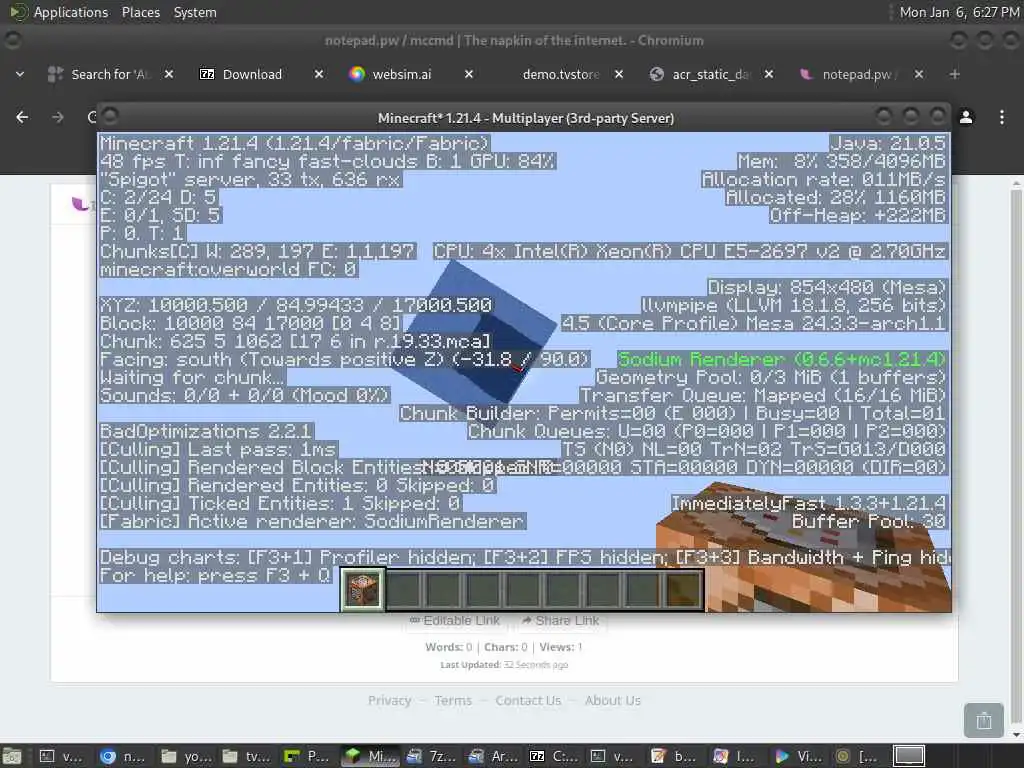This screenshot has width=1024, height=768.
Task: Open the "b..." text editor taskbar item
Action: coord(674,756)
